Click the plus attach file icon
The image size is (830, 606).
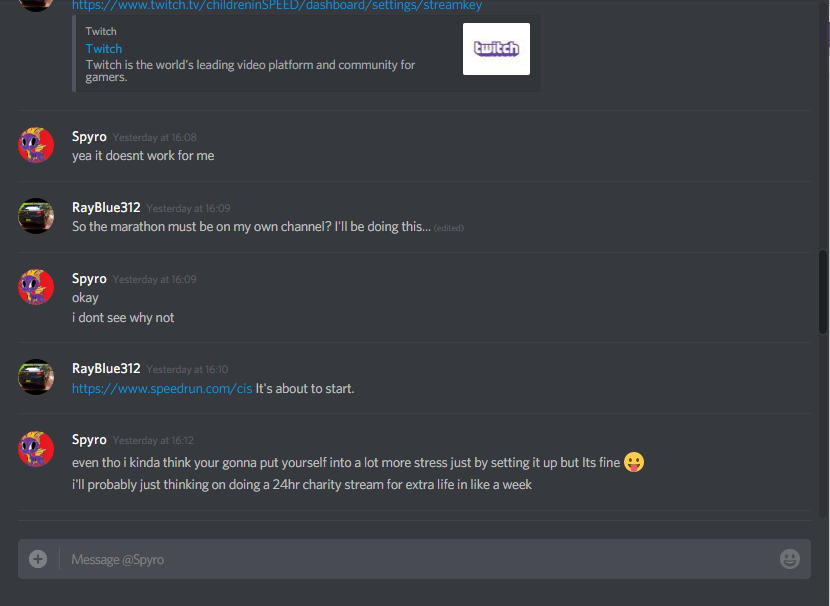point(38,559)
